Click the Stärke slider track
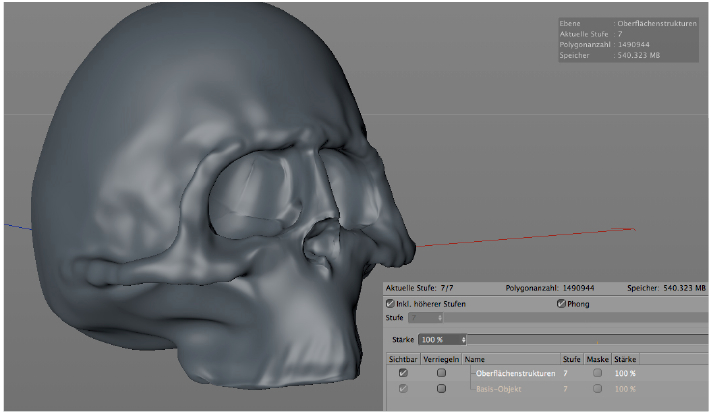 point(588,340)
